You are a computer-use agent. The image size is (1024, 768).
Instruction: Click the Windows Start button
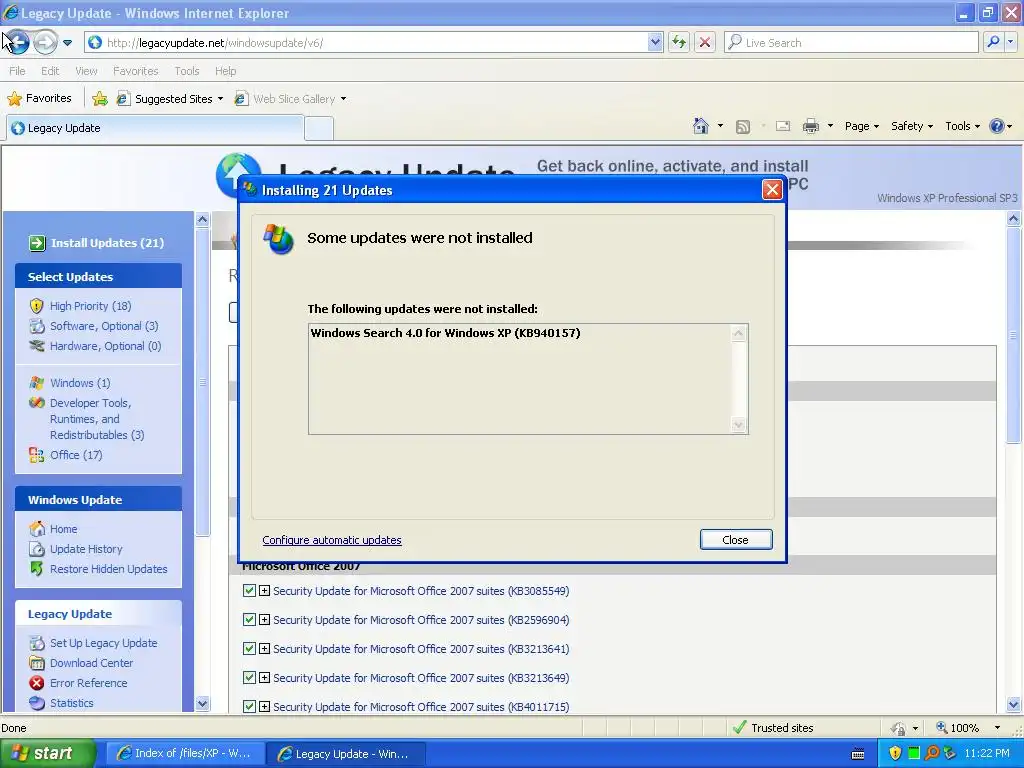pos(48,753)
